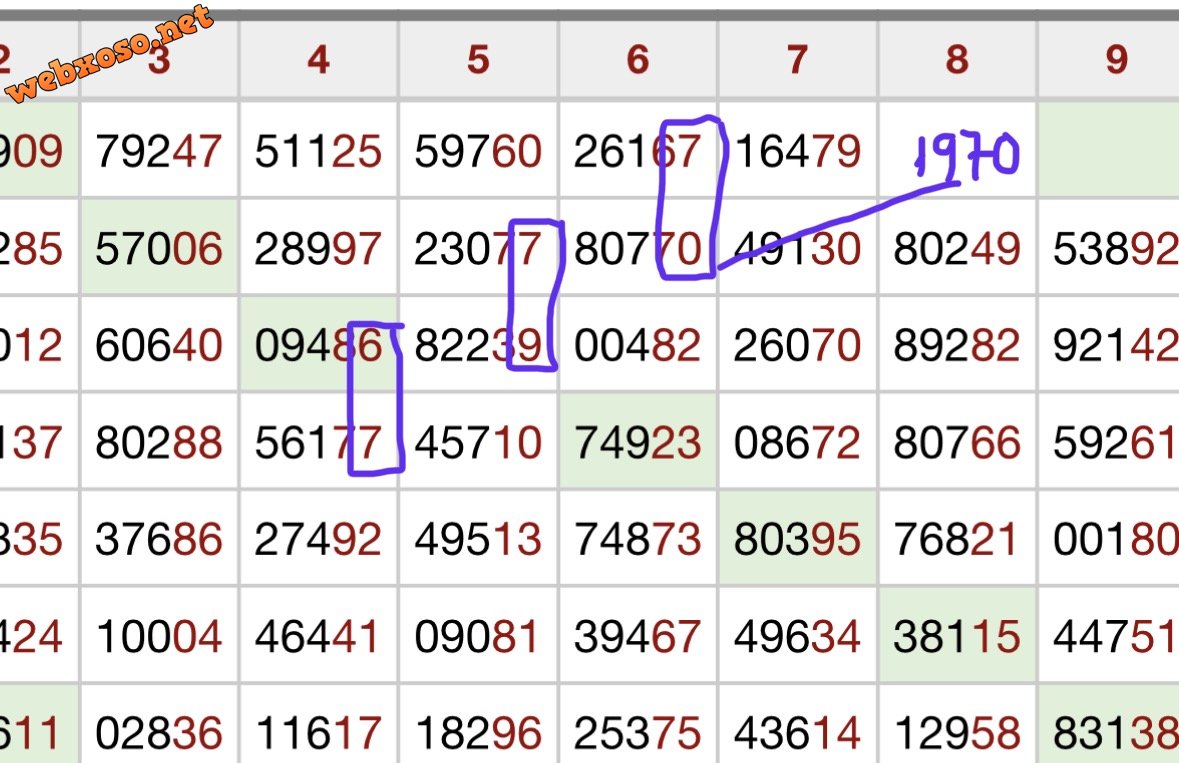Click the number 26070
Viewport: 1179px width, 763px height.
(798, 346)
